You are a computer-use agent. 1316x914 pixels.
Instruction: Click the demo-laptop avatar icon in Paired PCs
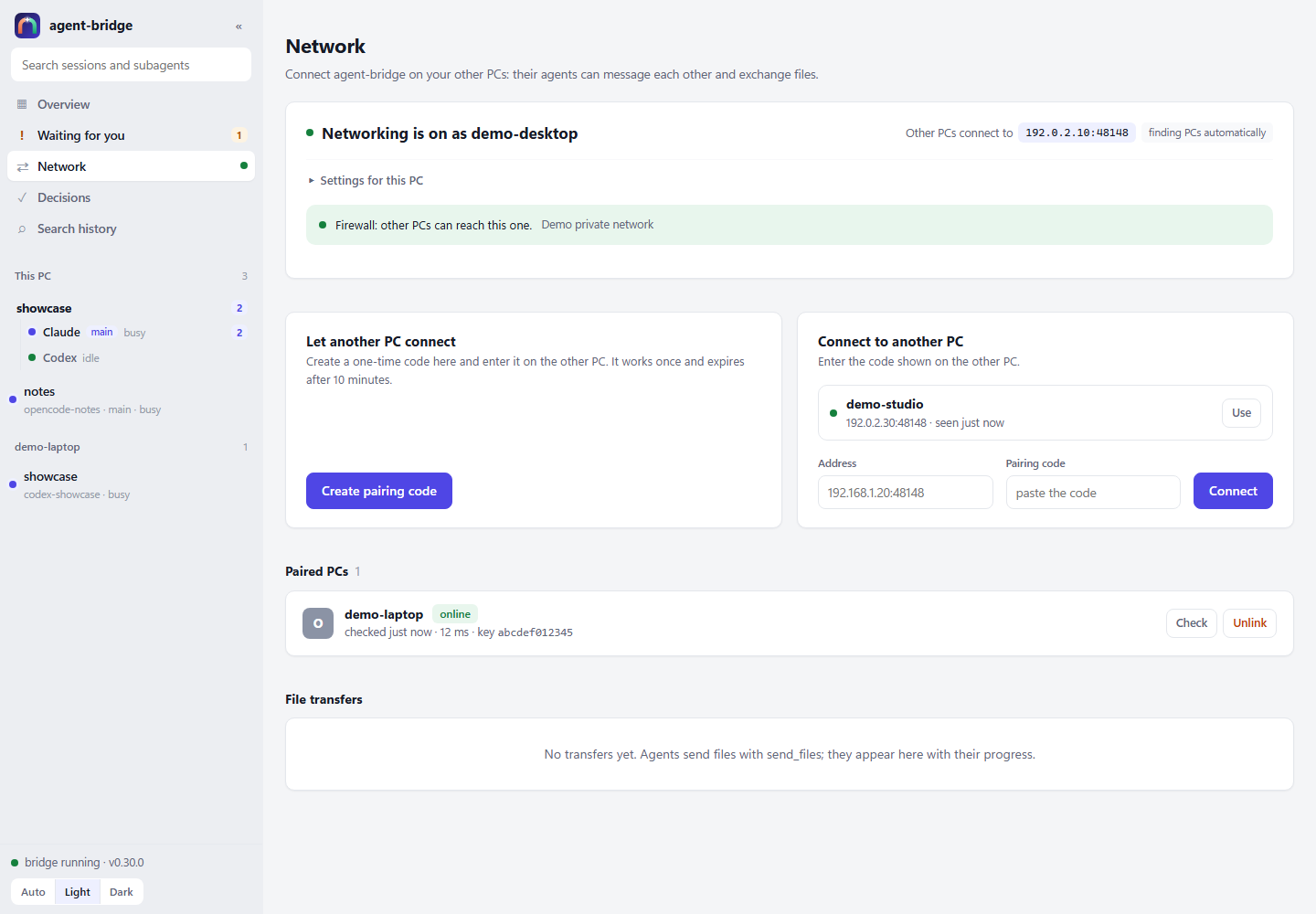(x=318, y=623)
